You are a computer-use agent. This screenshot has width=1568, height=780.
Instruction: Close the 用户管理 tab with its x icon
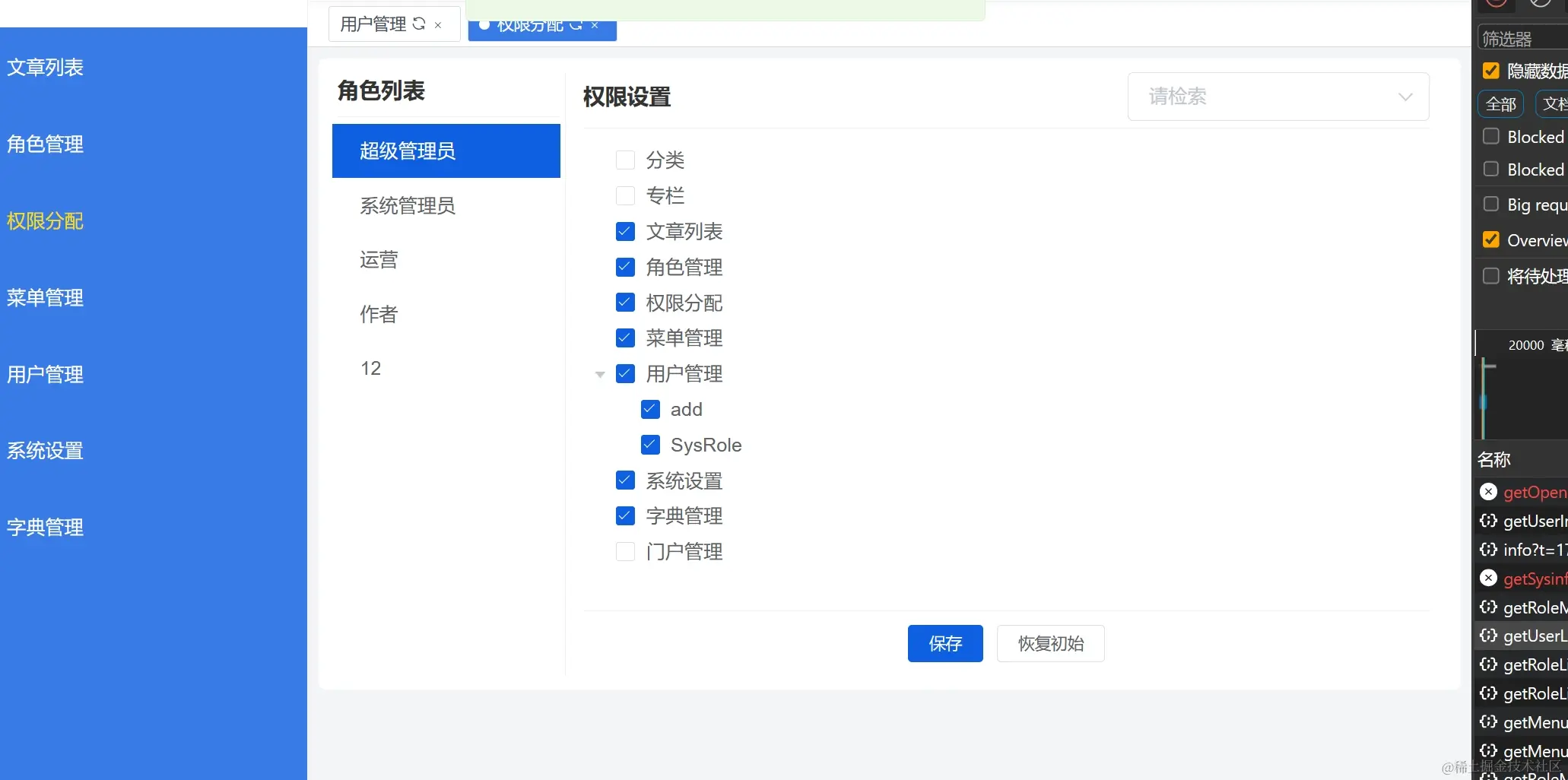[438, 25]
